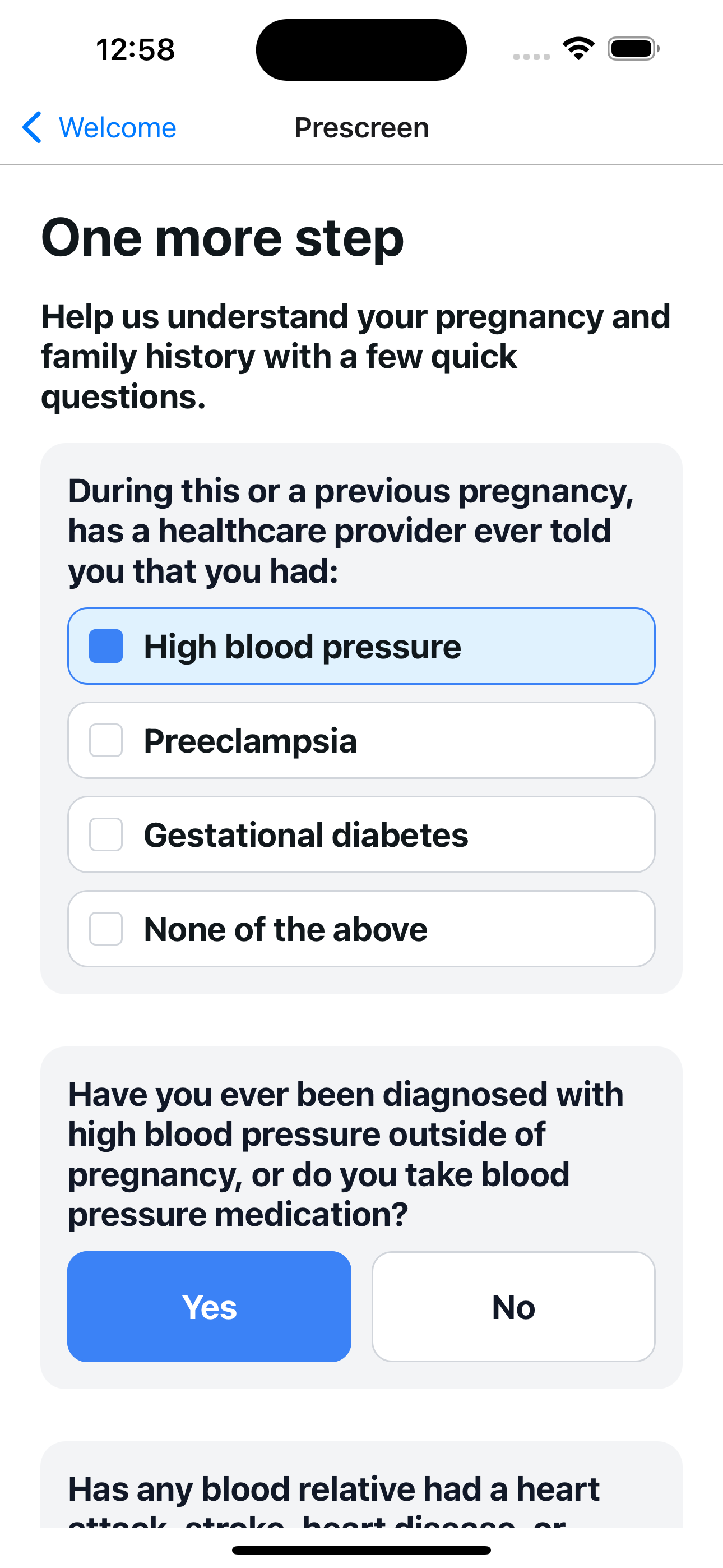This screenshot has height=1568, width=723.
Task: Select the Preeclampsia option row
Action: tap(361, 740)
